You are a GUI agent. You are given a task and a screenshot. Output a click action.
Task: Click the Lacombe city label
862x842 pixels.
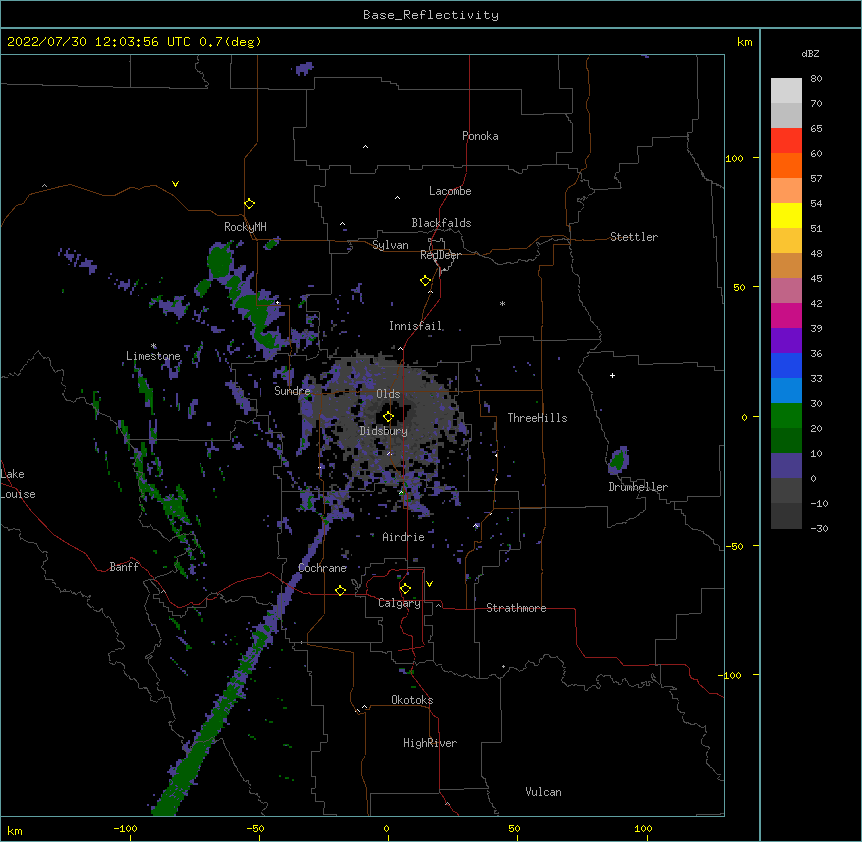[450, 191]
